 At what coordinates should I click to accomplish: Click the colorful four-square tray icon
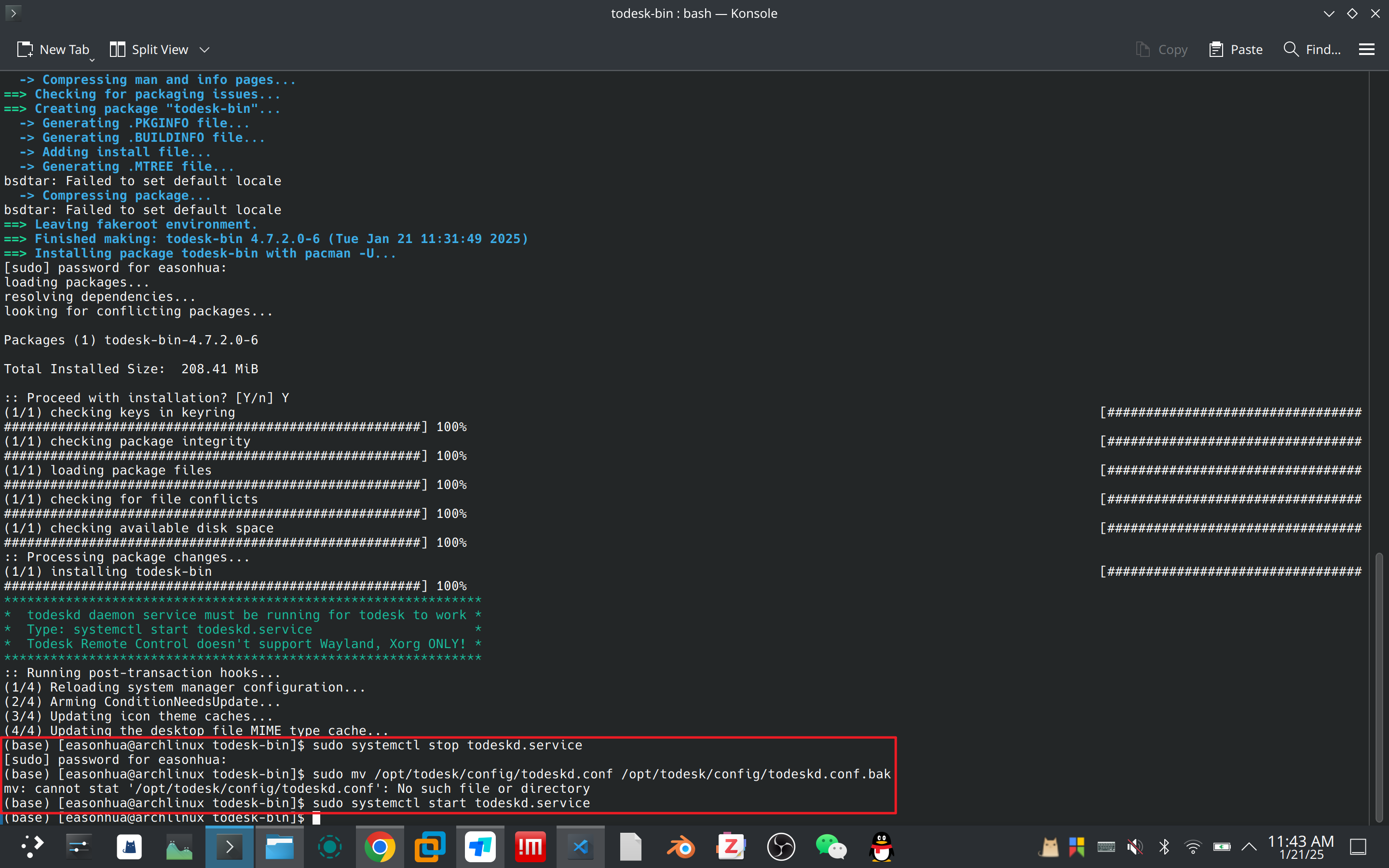[x=1077, y=847]
